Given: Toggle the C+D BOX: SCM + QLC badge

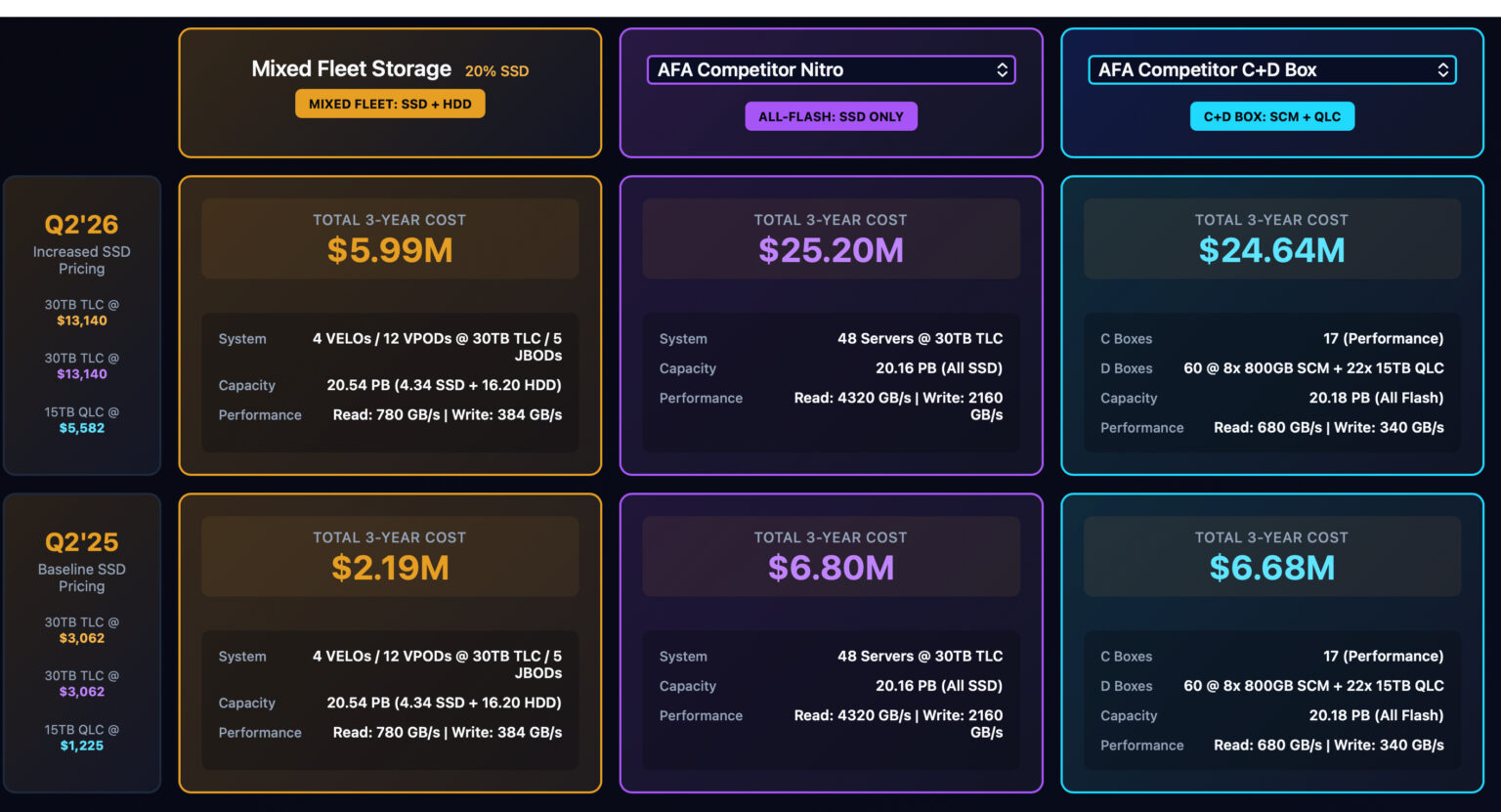Looking at the screenshot, I should click(x=1271, y=115).
